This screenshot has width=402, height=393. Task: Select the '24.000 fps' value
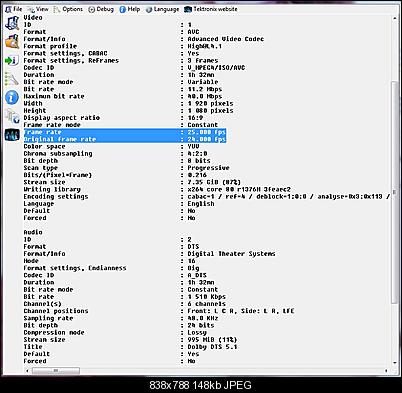click(x=207, y=139)
